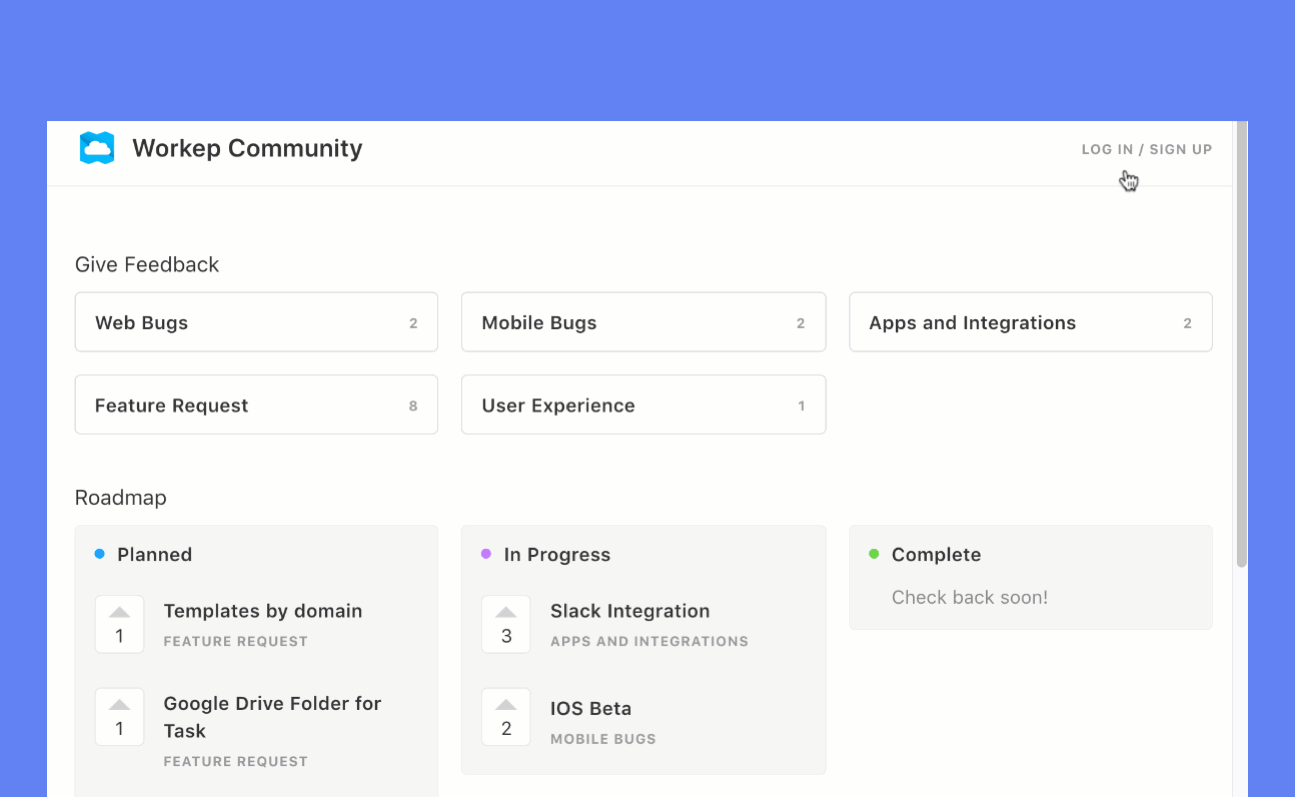Open Google Drive Folder for Task post
Image resolution: width=1295 pixels, height=797 pixels.
tap(272, 717)
